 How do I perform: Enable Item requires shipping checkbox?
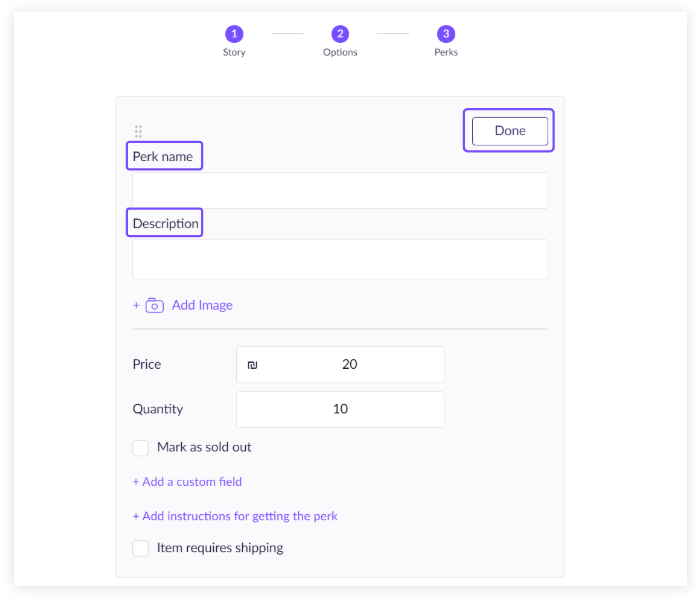141,548
